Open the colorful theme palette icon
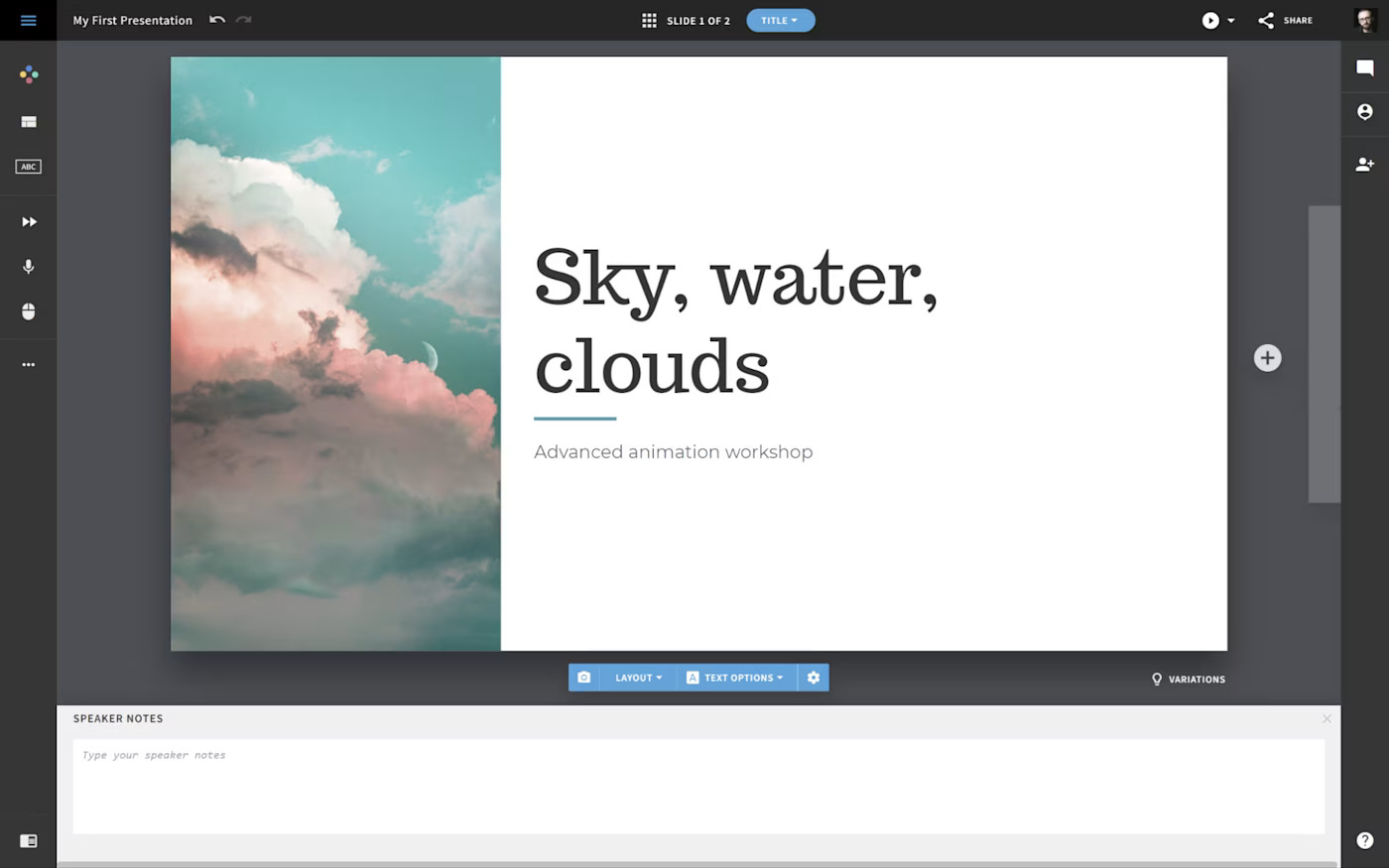The height and width of the screenshot is (868, 1389). pos(29,74)
